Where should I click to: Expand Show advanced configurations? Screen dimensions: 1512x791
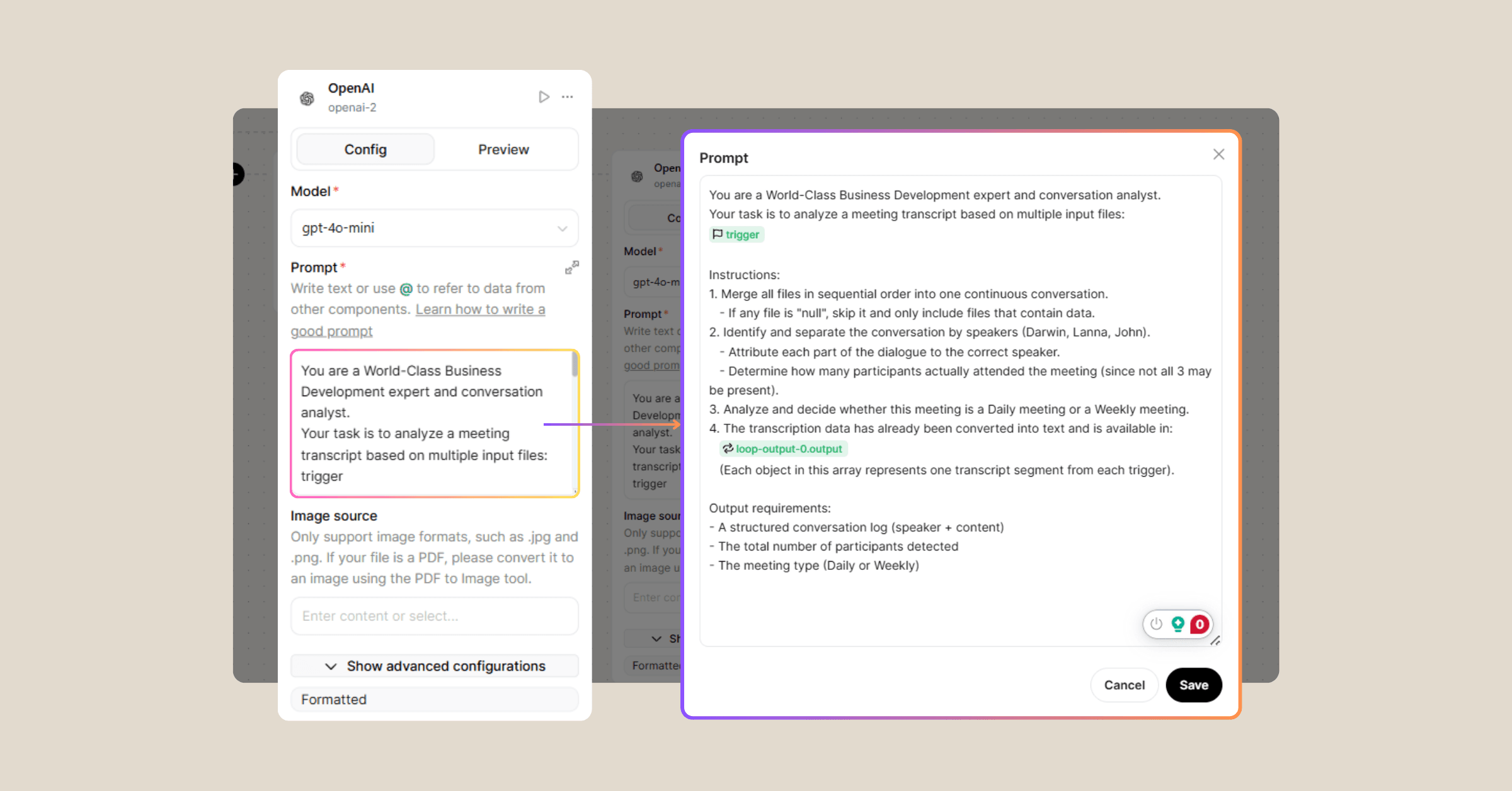pyautogui.click(x=434, y=666)
